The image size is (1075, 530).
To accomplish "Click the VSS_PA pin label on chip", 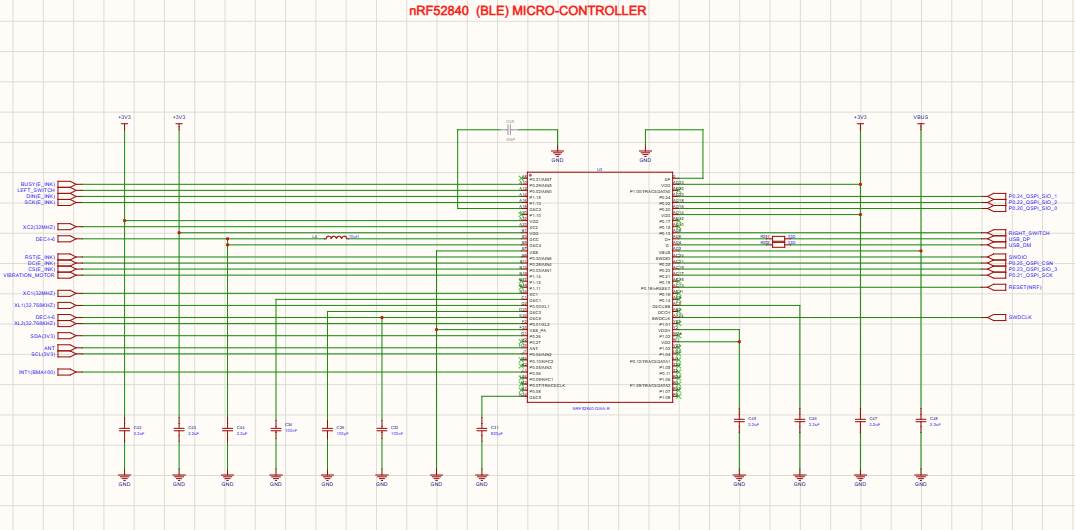I will click(538, 330).
